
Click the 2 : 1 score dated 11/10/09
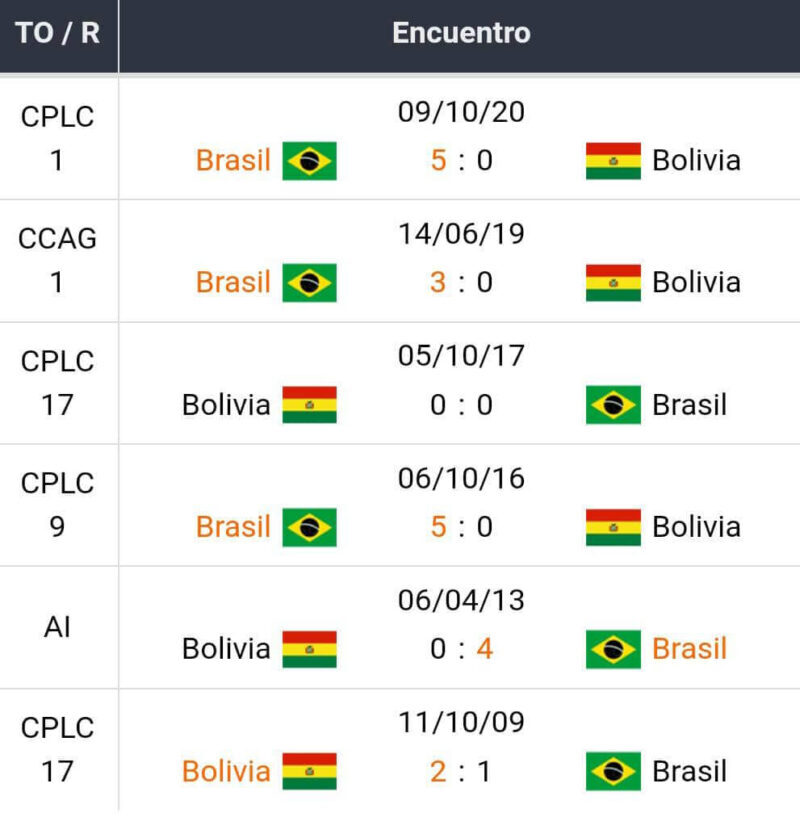point(461,771)
